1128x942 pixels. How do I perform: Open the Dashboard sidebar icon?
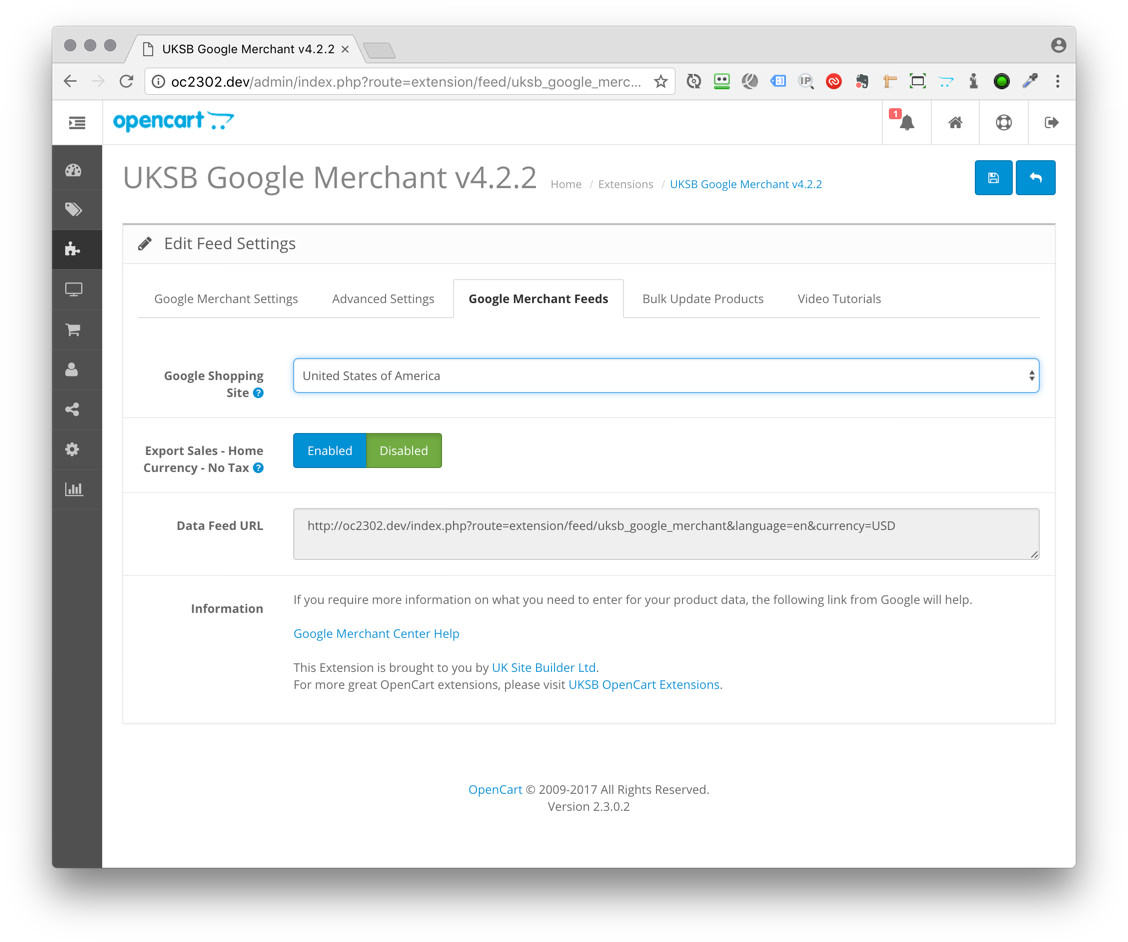pyautogui.click(x=73, y=170)
